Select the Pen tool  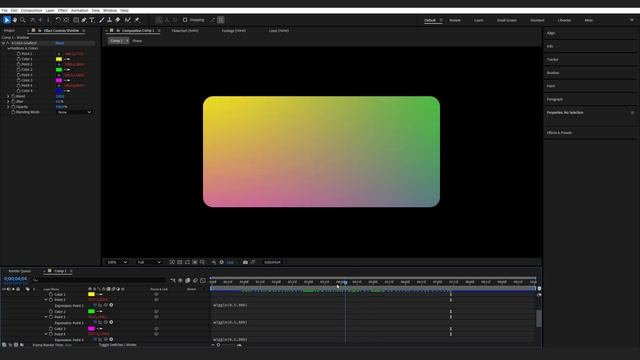(x=84, y=20)
